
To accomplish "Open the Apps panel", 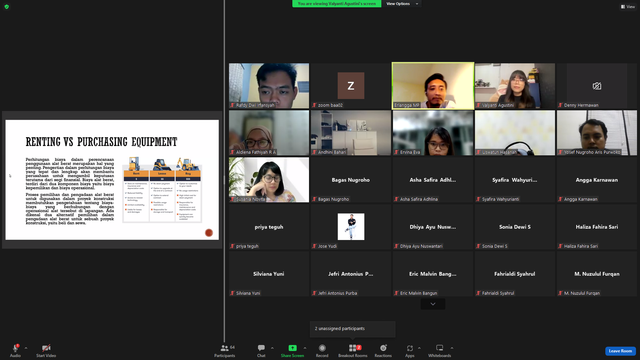I will click(x=410, y=350).
